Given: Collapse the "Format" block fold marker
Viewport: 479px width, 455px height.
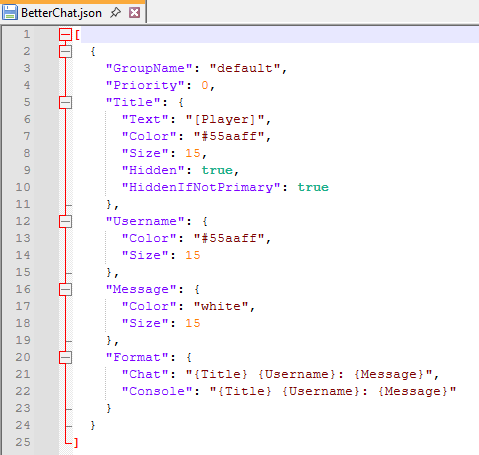Looking at the screenshot, I should pos(65,357).
